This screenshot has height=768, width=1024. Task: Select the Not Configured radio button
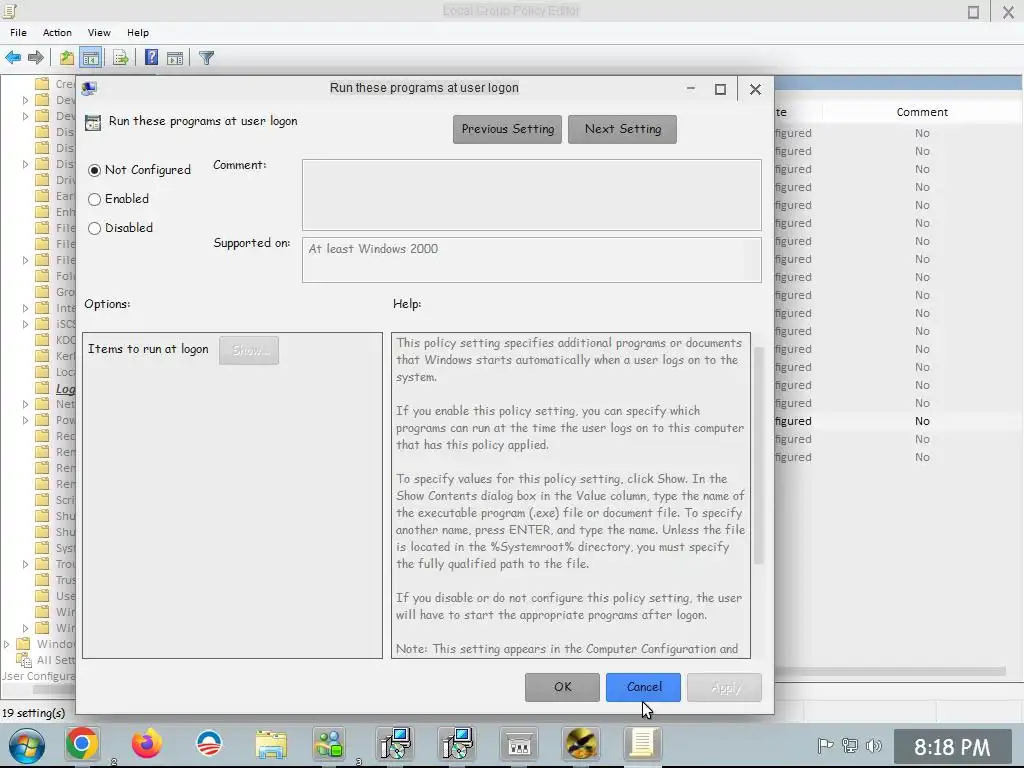pos(94,170)
